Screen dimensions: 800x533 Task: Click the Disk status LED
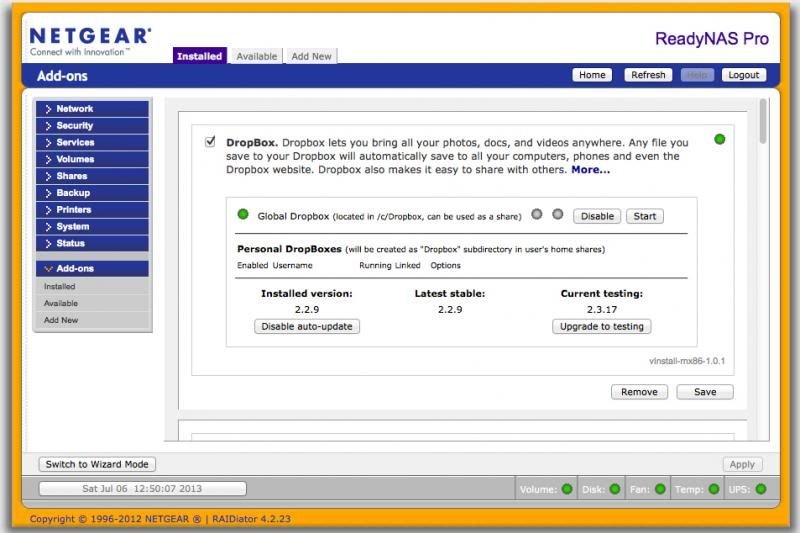[x=615, y=489]
